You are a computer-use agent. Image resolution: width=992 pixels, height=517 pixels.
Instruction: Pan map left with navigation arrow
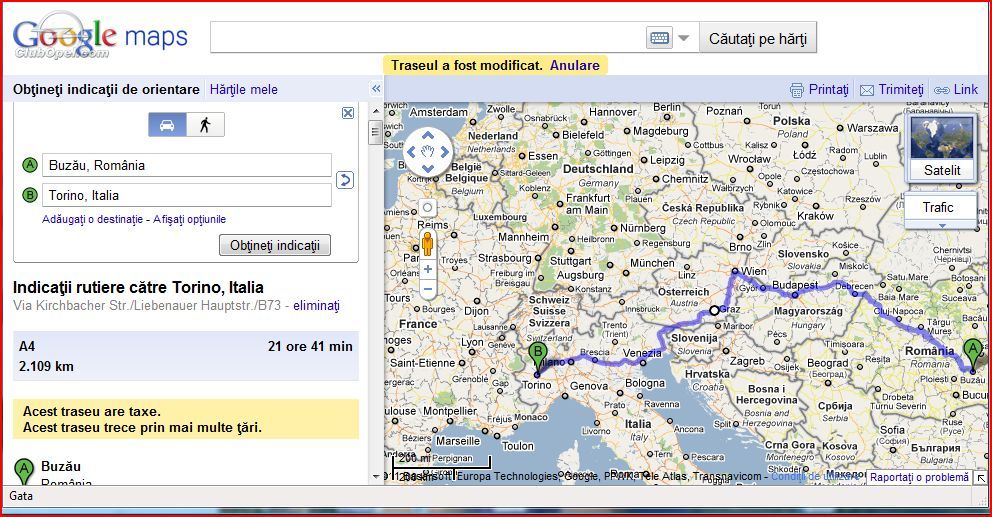pos(411,152)
